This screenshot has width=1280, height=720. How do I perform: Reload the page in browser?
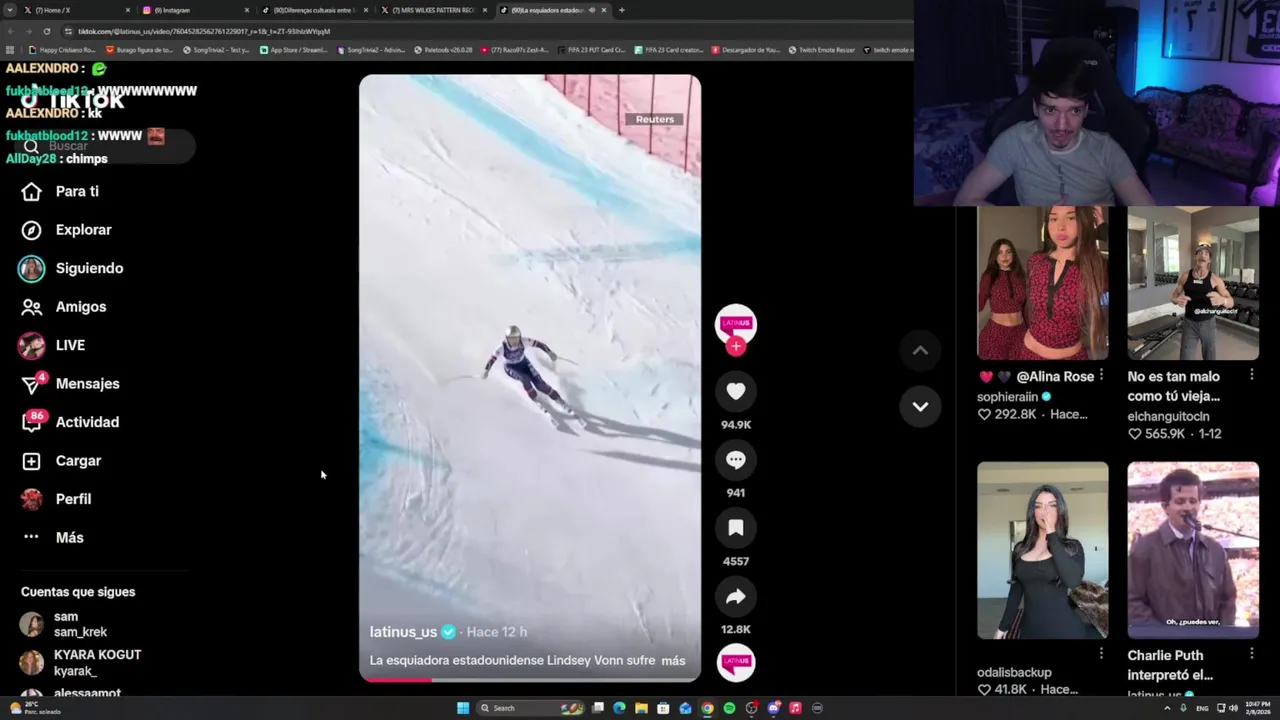(x=46, y=31)
